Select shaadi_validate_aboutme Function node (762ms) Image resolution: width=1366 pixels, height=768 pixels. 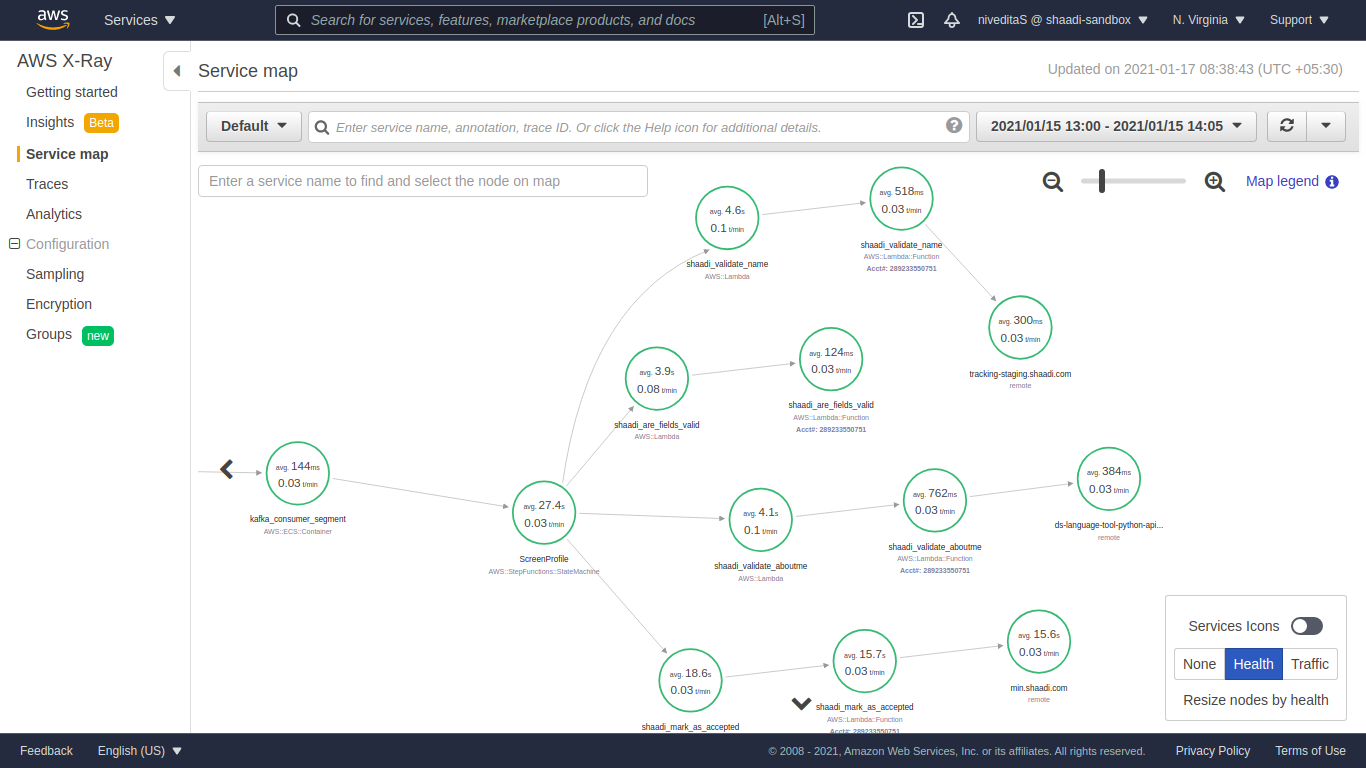935,501
